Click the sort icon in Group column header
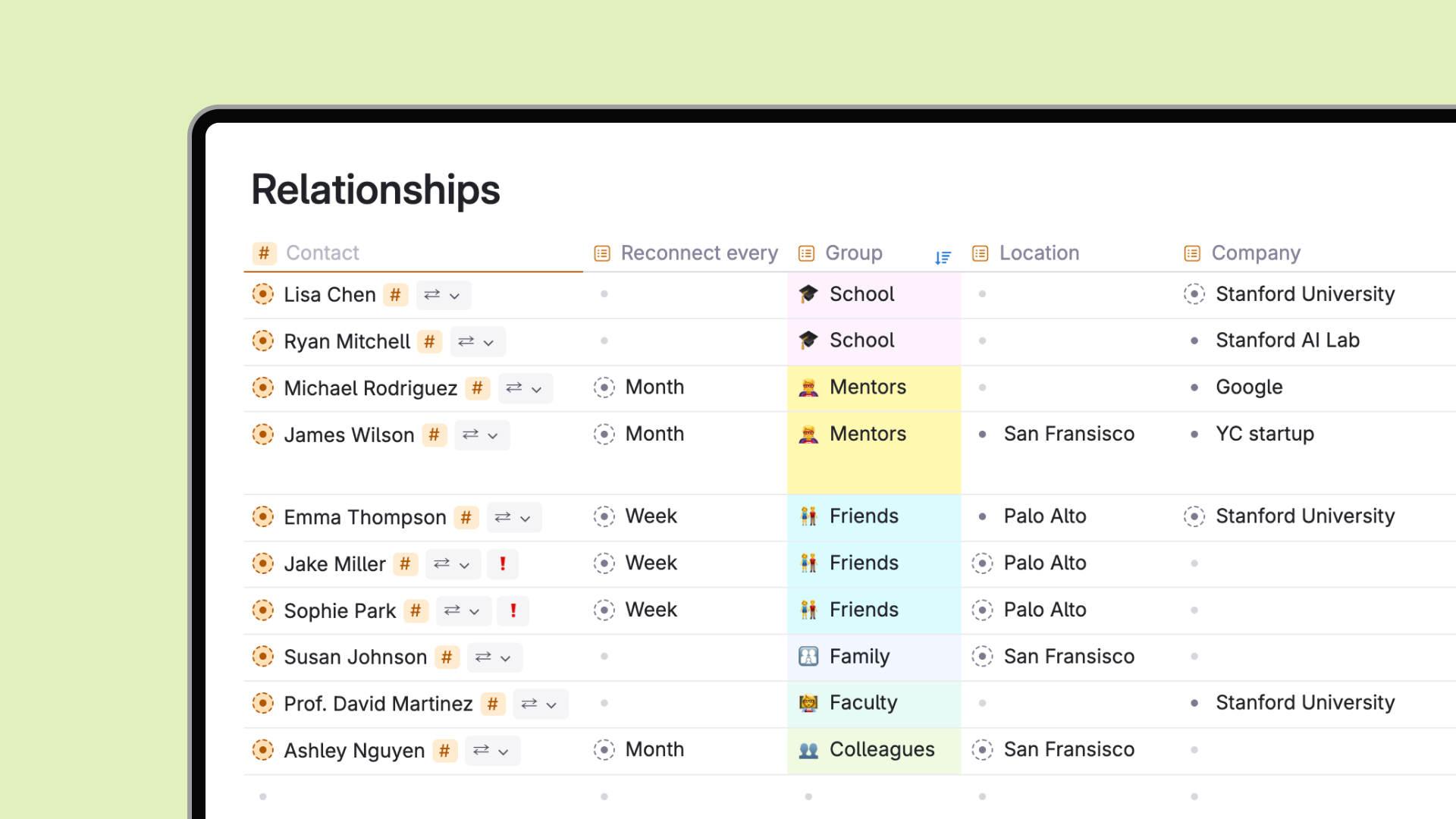This screenshot has height=819, width=1456. pos(943,258)
